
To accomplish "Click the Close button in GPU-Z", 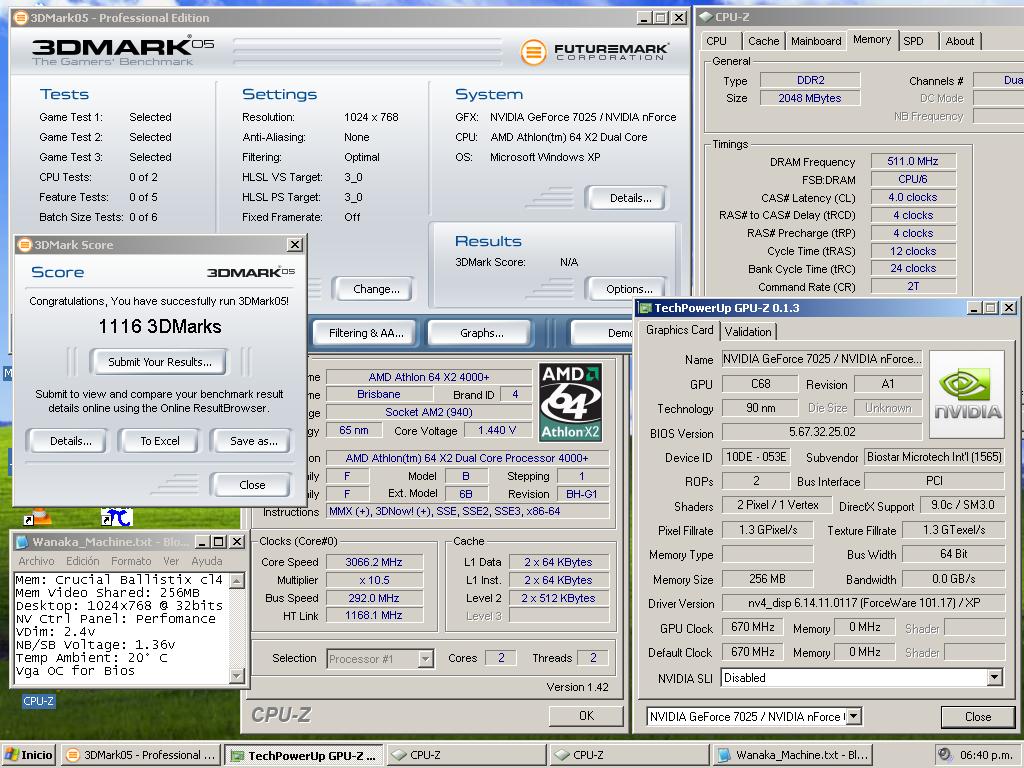I will [978, 716].
